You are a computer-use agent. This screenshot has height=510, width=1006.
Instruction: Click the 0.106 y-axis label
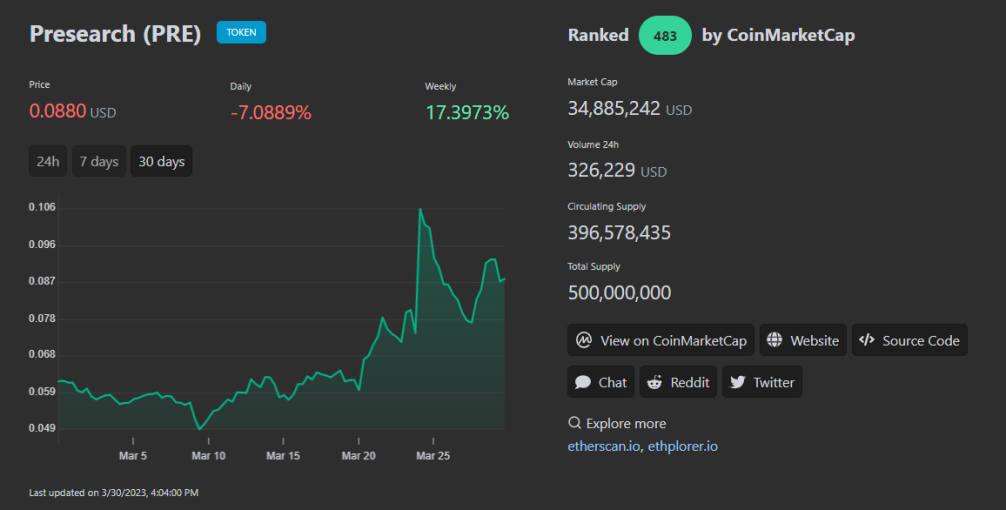(42, 207)
